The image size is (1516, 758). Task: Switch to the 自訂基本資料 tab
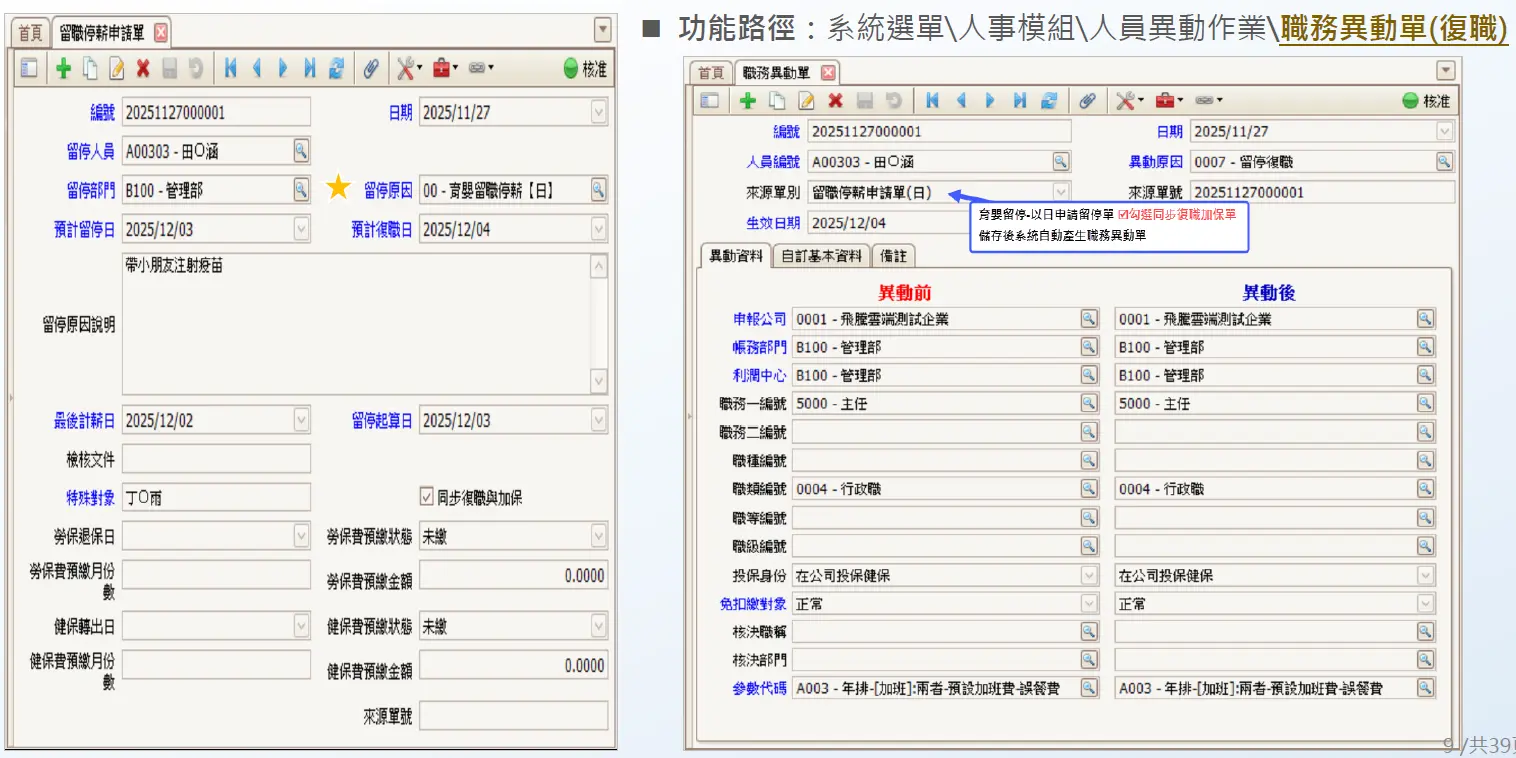click(x=821, y=256)
